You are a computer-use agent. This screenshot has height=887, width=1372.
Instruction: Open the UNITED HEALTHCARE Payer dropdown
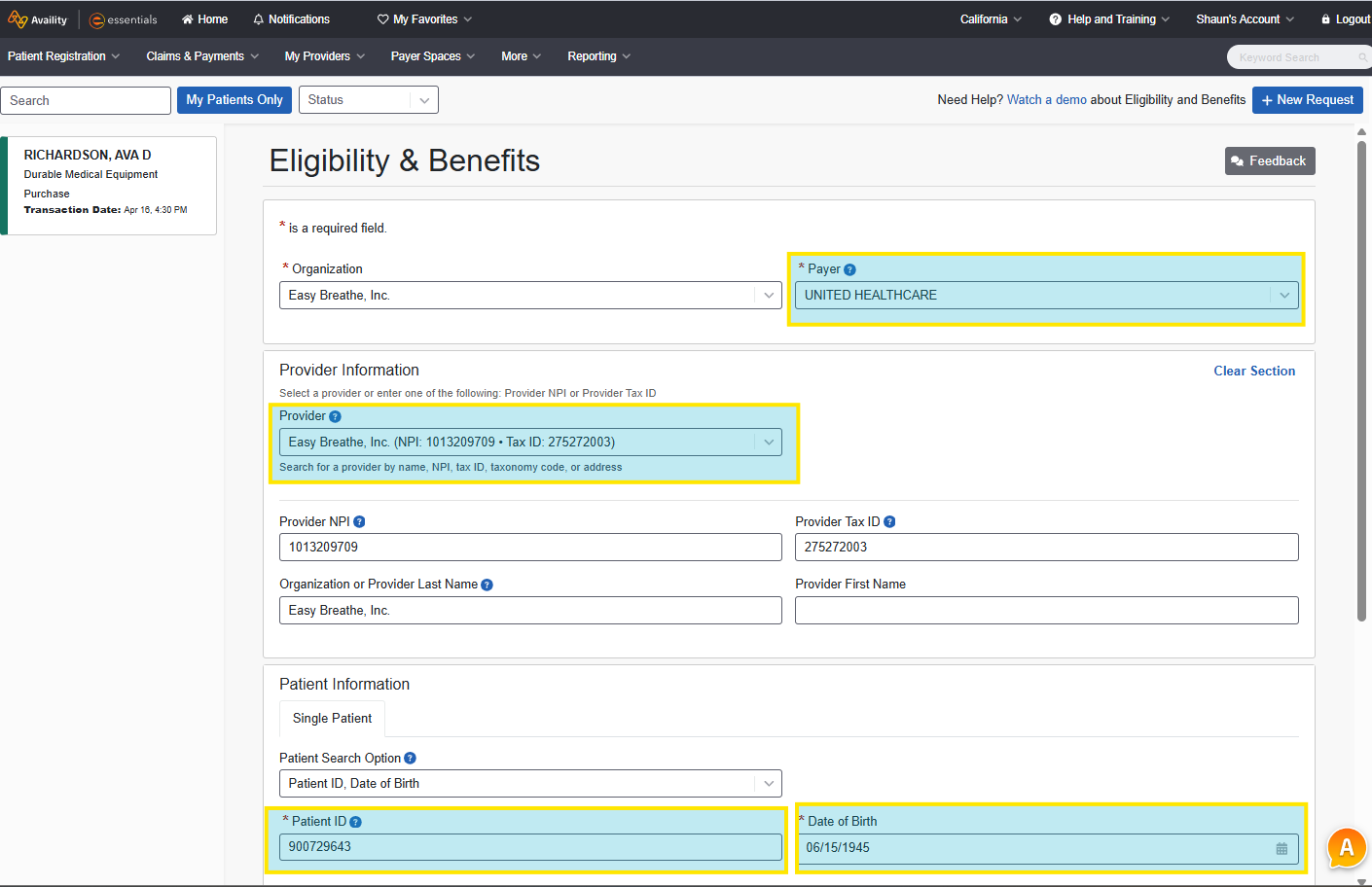point(1284,295)
